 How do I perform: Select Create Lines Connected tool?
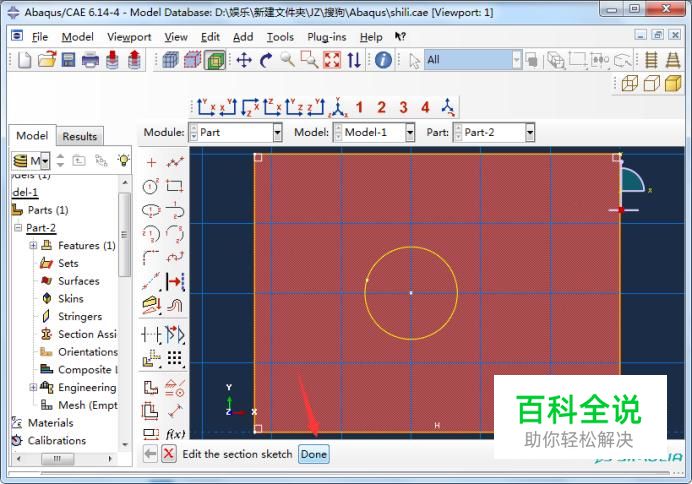pos(175,162)
